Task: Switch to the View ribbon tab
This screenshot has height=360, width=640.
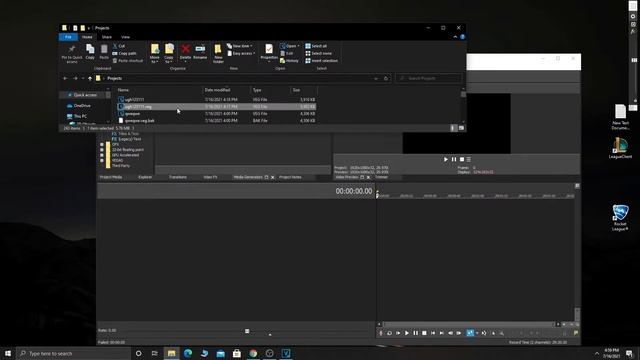Action: click(125, 37)
